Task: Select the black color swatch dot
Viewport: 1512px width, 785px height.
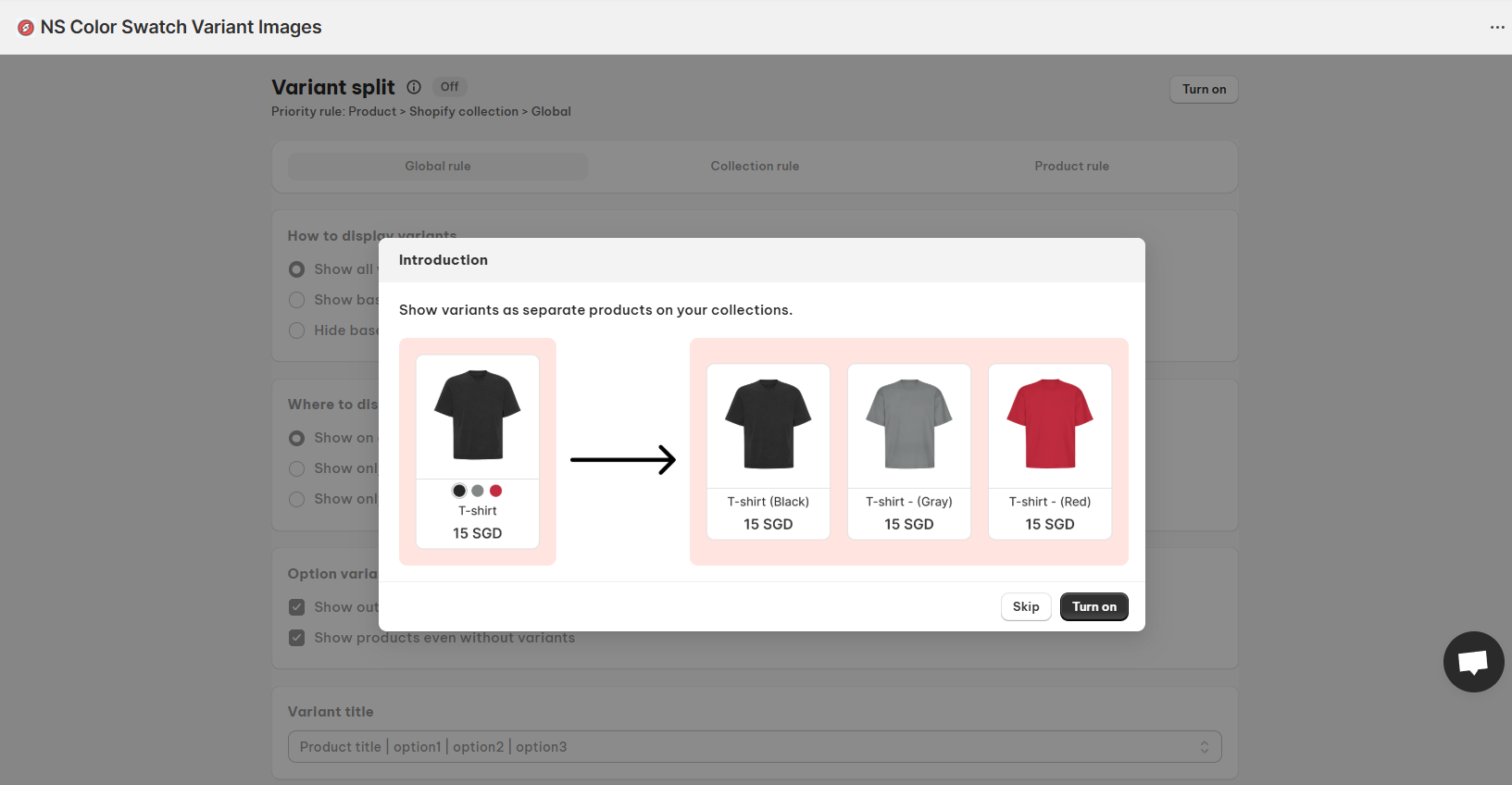Action: [459, 491]
